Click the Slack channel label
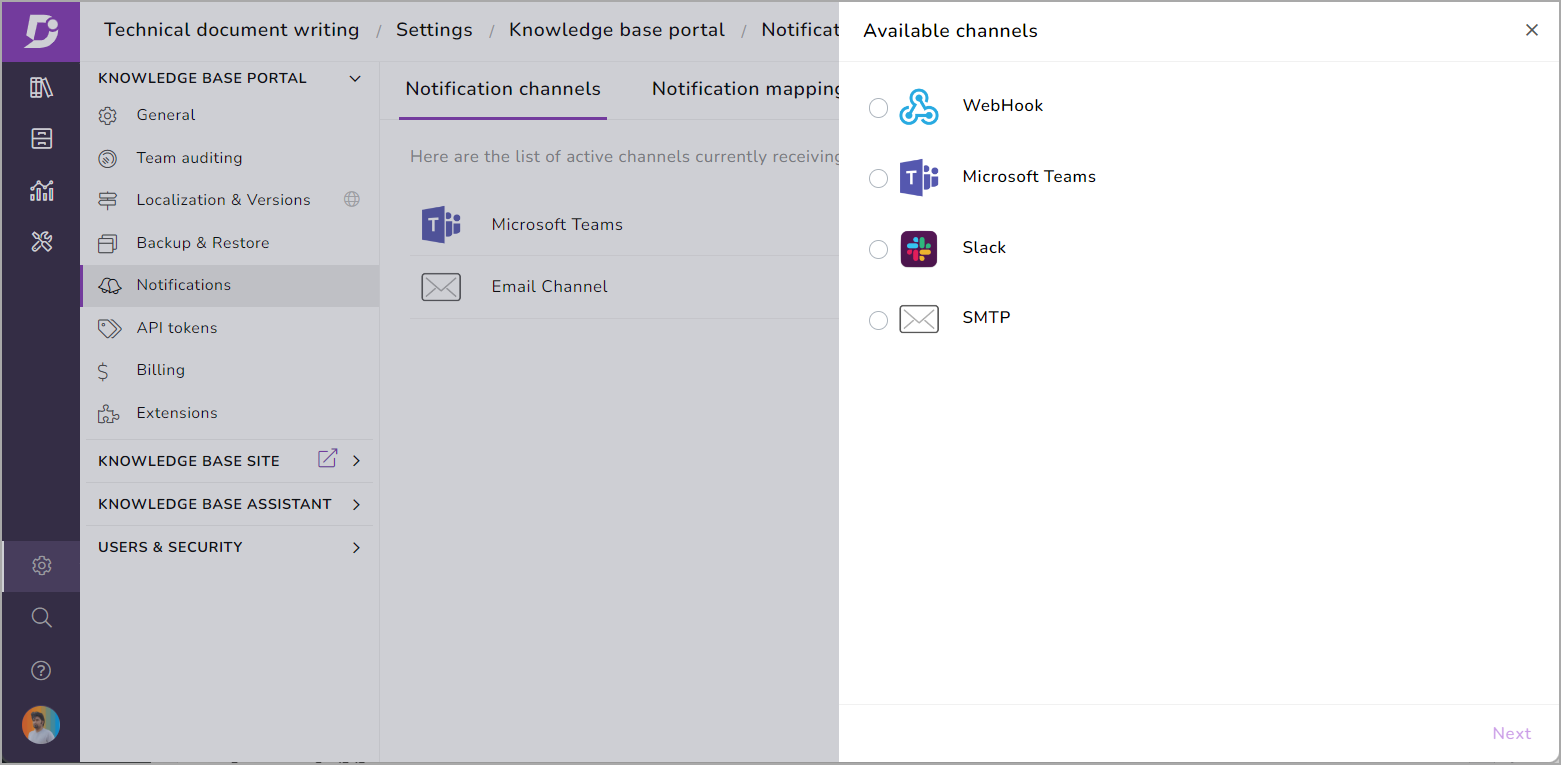Viewport: 1561px width, 765px height. [984, 248]
